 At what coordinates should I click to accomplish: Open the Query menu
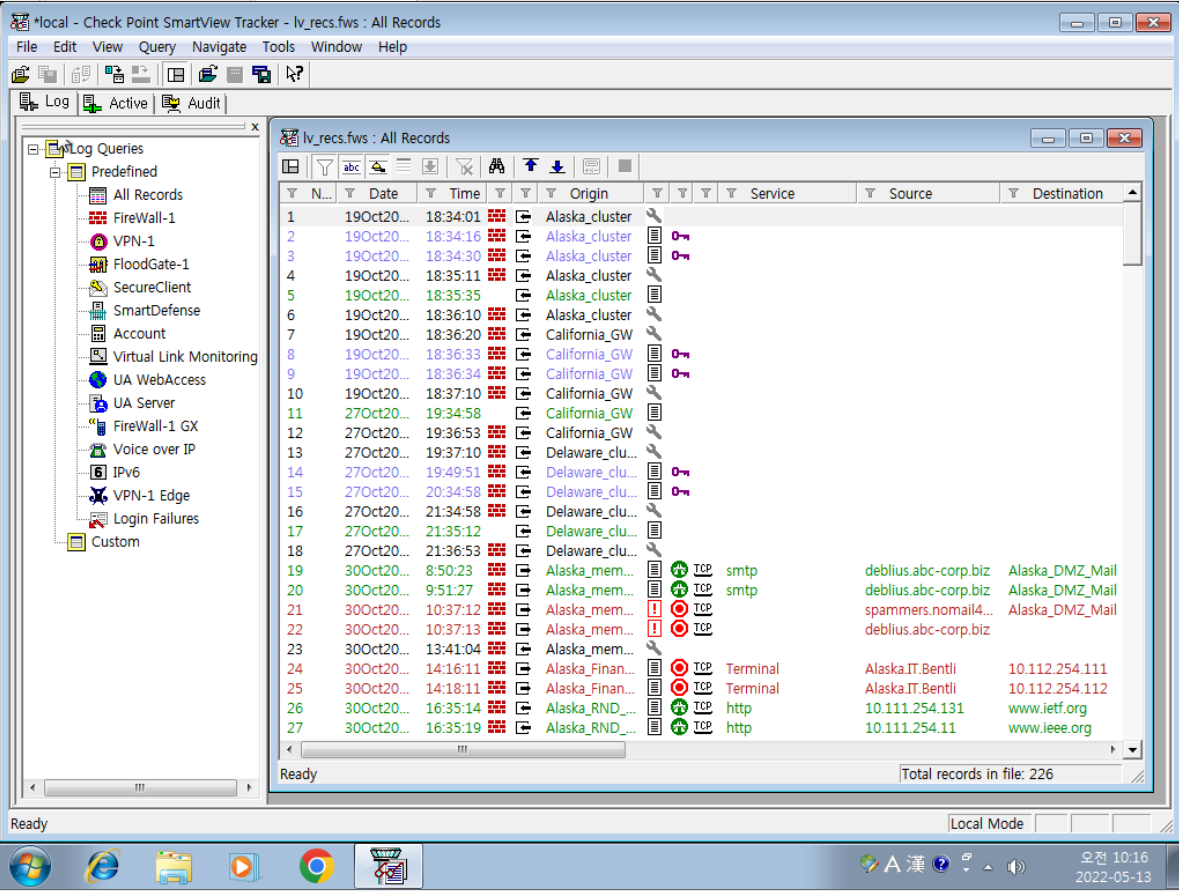point(156,47)
